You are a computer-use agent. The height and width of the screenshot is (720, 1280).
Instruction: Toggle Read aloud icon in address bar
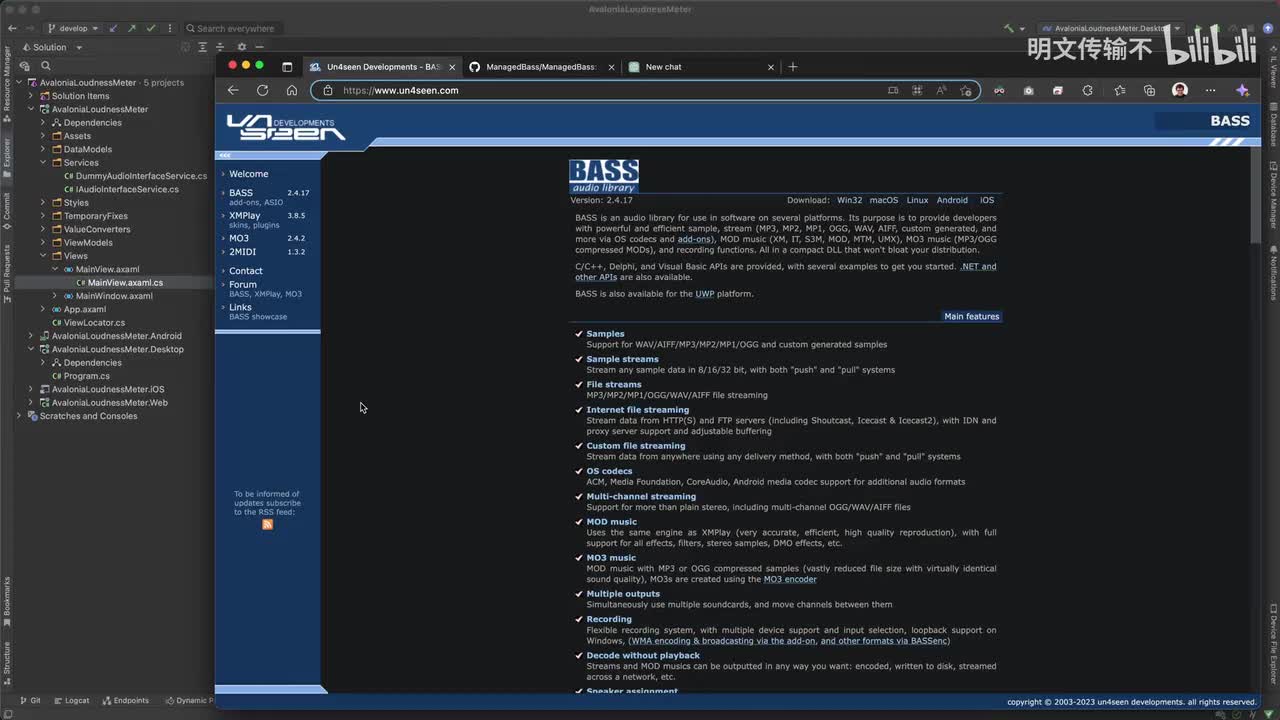pyautogui.click(x=941, y=90)
